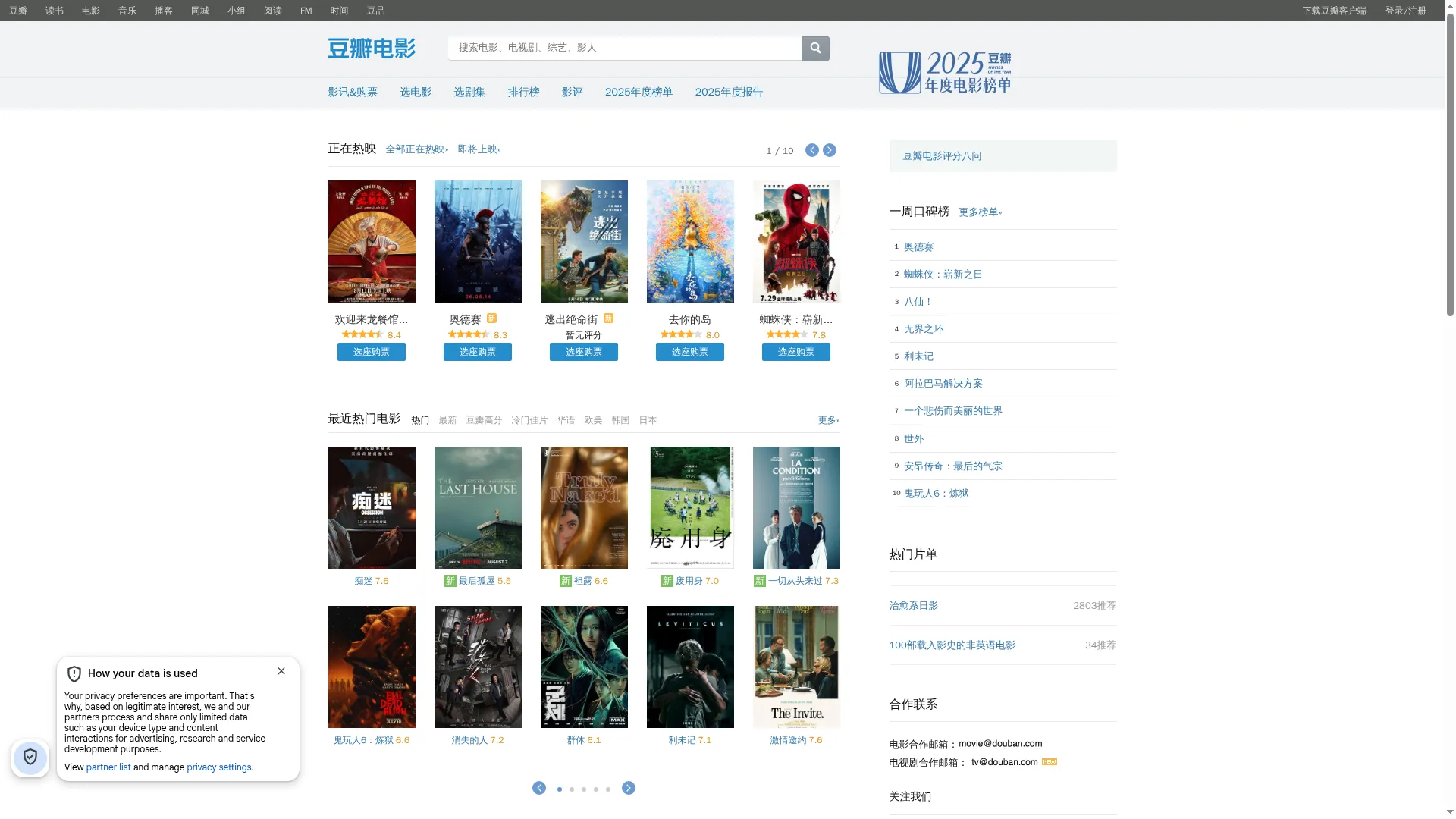
Task: Select the third carousel page dot
Action: [584, 789]
